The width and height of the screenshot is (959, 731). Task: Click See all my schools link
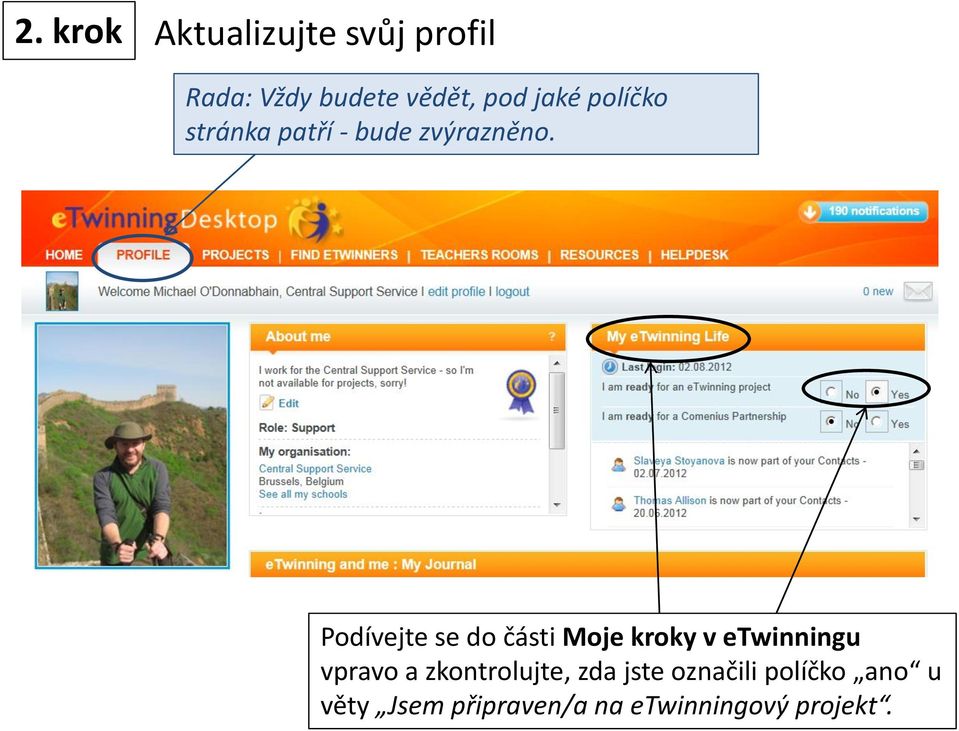tap(303, 494)
